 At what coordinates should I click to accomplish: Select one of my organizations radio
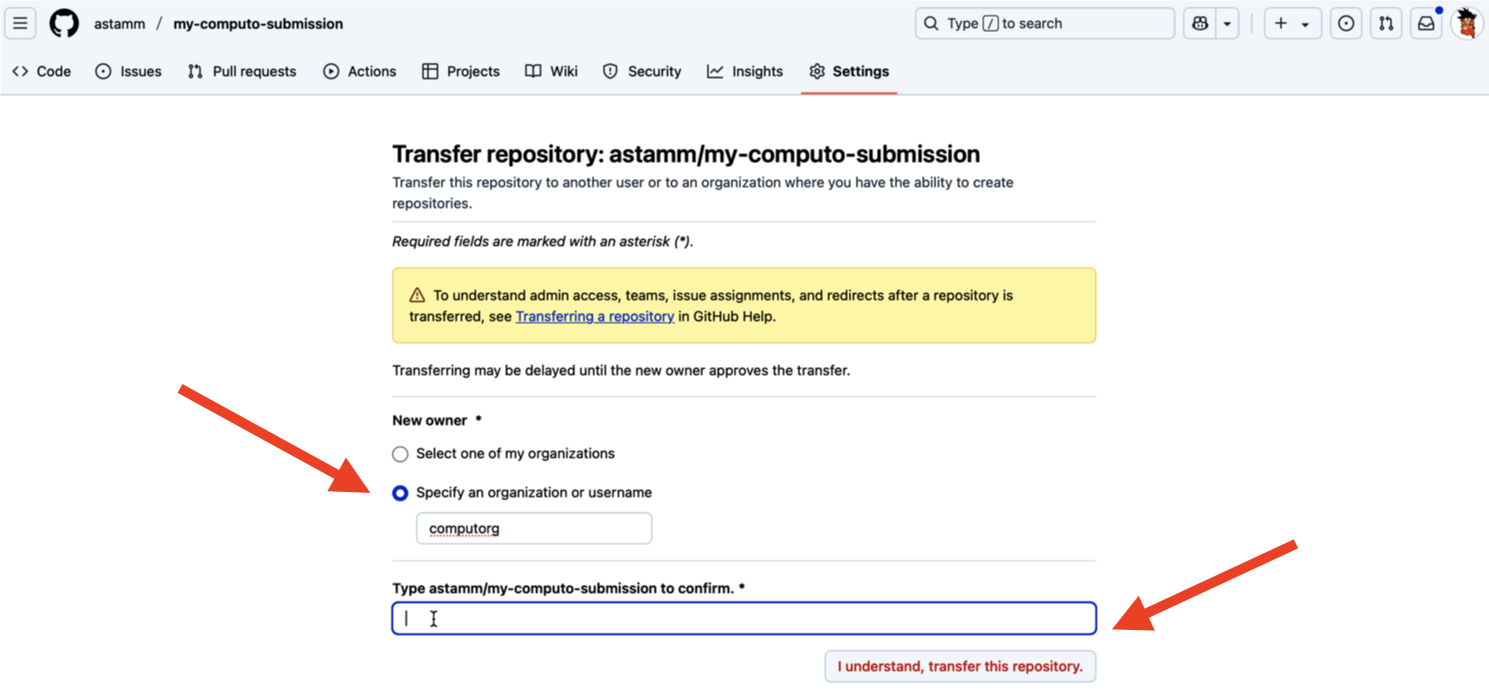(400, 454)
